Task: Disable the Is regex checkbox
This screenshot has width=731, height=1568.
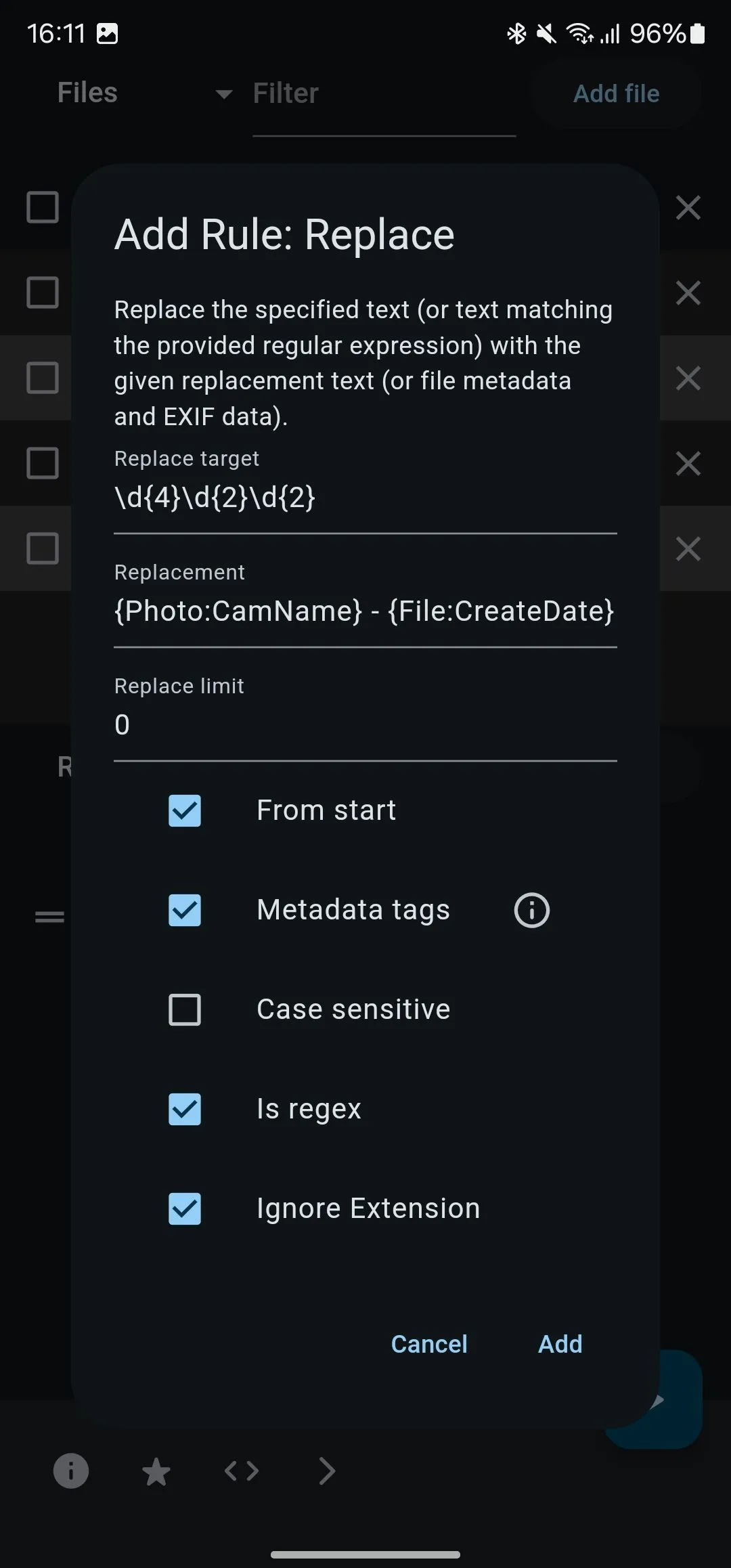Action: pyautogui.click(x=185, y=1109)
